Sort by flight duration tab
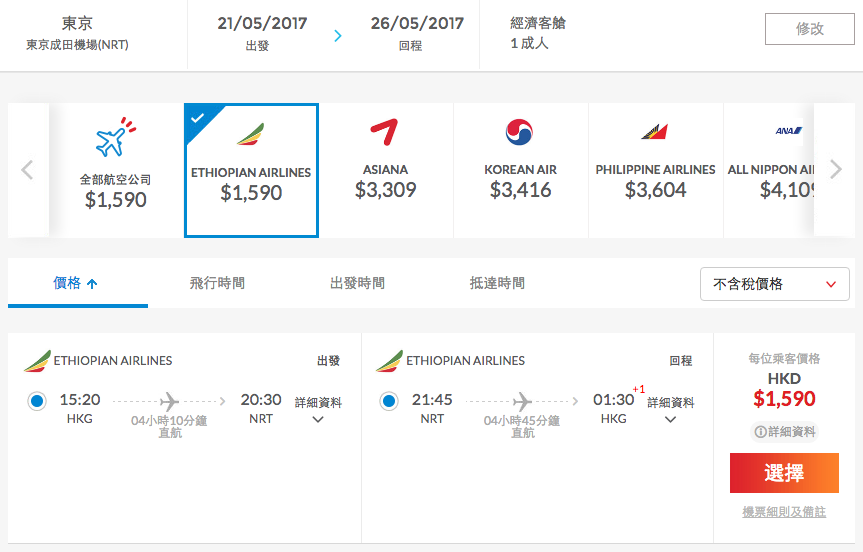Viewport: 863px width, 552px height. (x=217, y=283)
